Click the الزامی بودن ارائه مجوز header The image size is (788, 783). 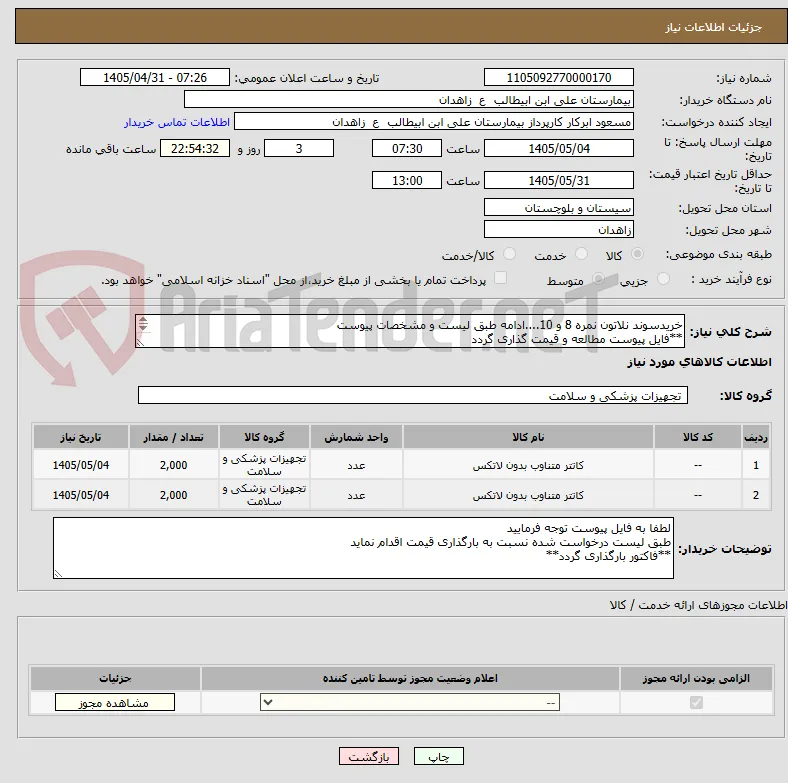click(696, 678)
